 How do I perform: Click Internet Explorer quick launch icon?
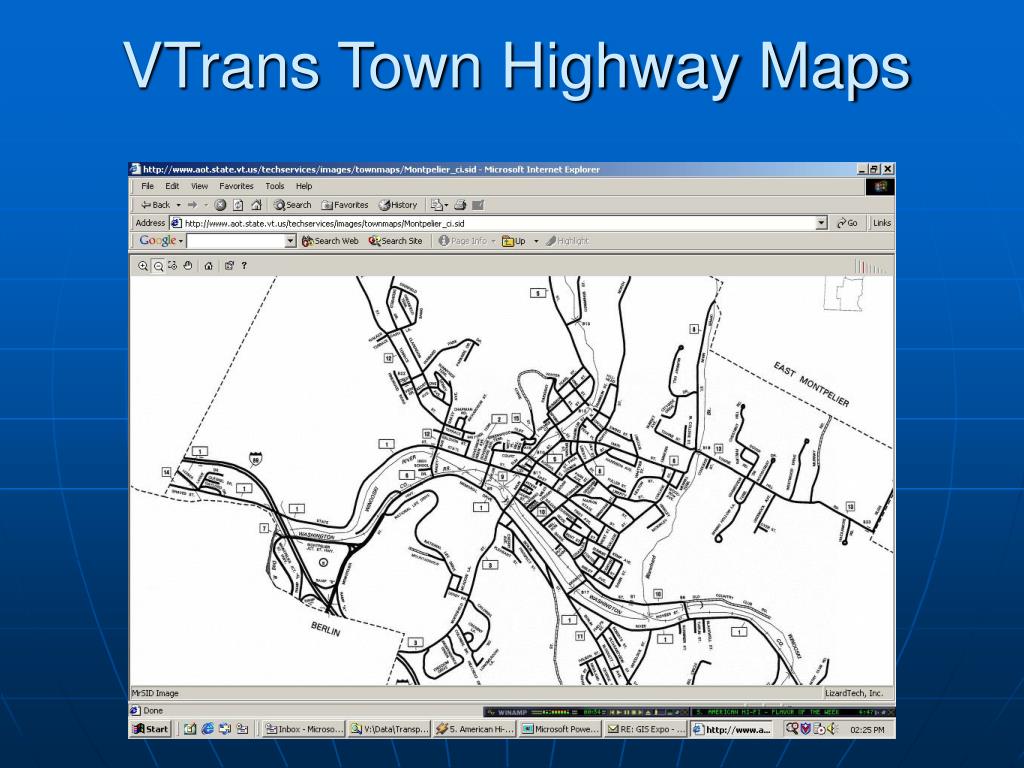tap(208, 729)
